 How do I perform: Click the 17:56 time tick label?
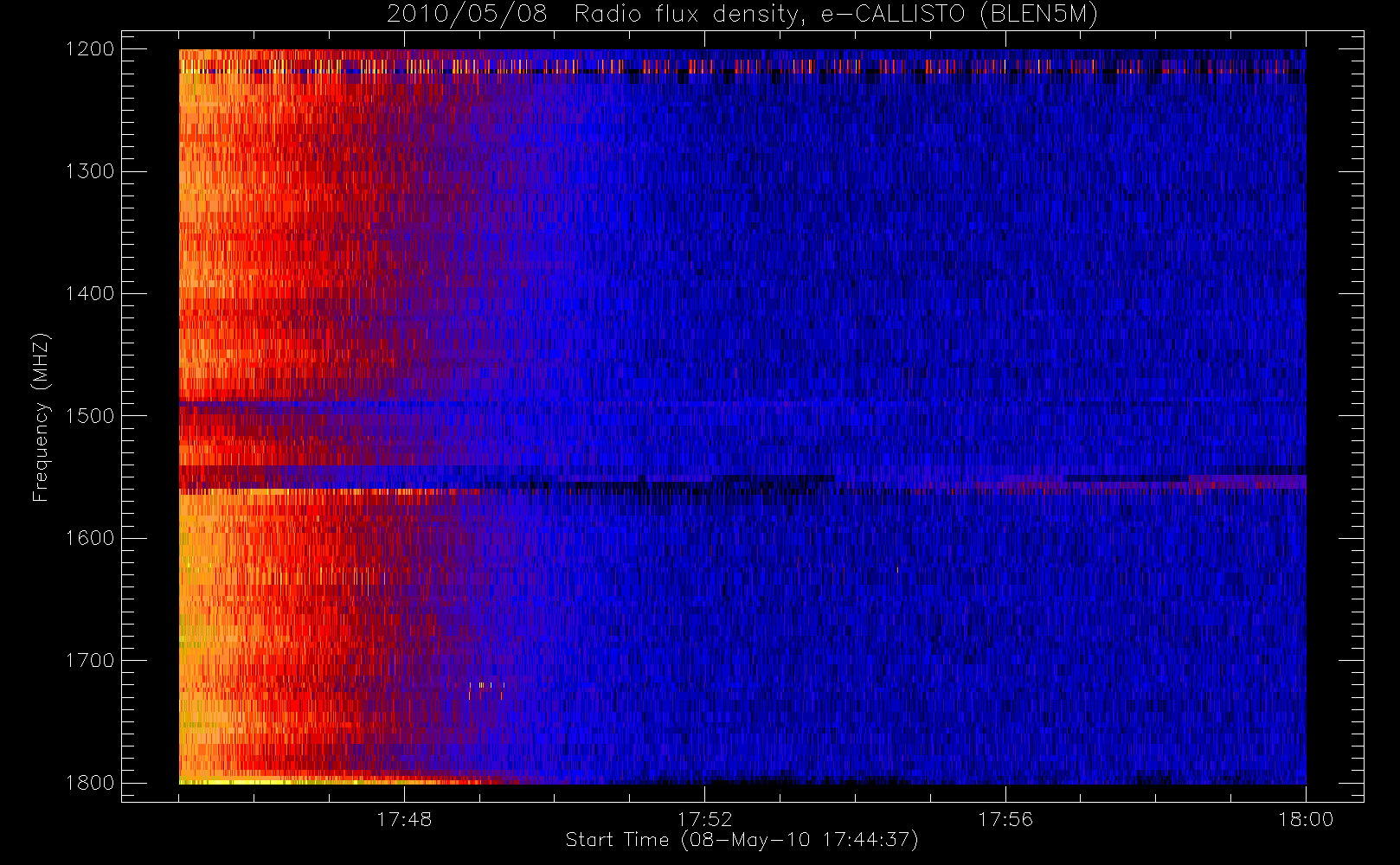click(1005, 819)
